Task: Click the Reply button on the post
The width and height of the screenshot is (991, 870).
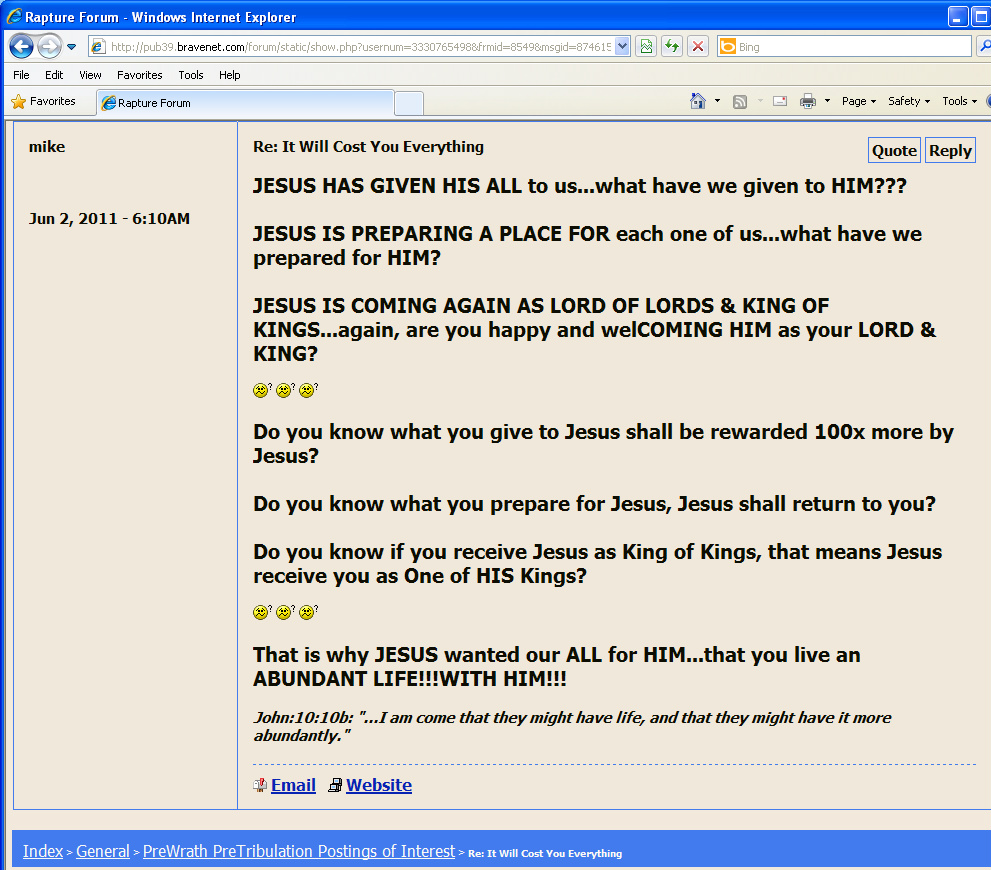Action: (x=950, y=150)
